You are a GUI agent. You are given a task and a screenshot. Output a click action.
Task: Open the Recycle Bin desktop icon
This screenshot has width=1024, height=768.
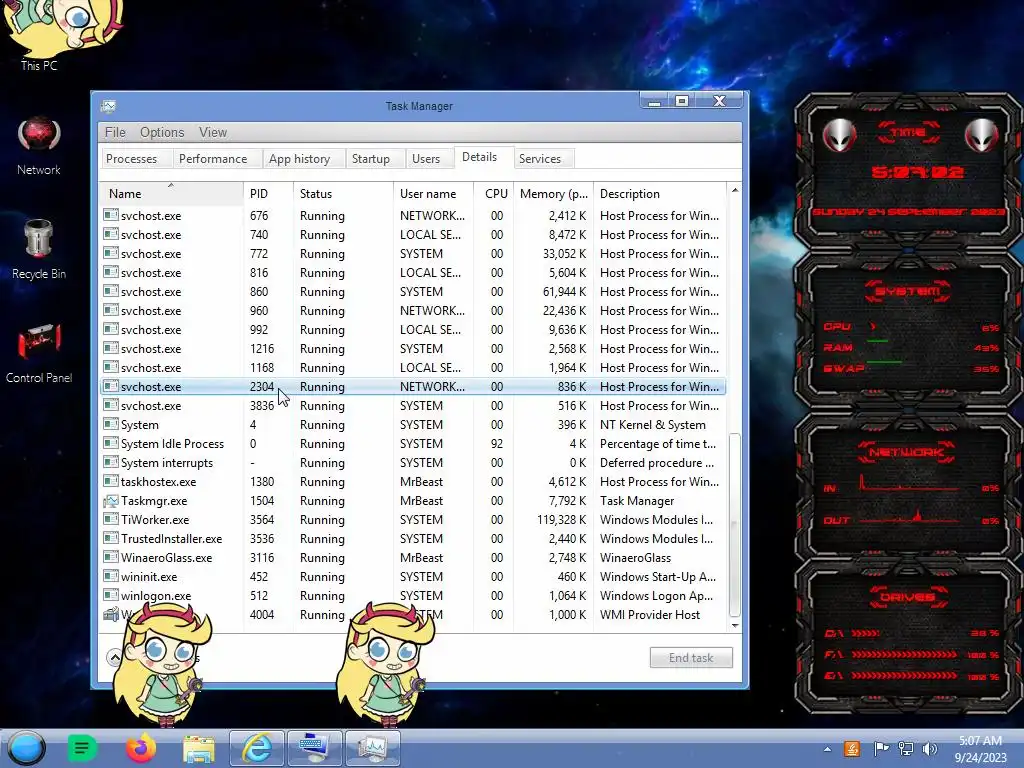(x=39, y=250)
